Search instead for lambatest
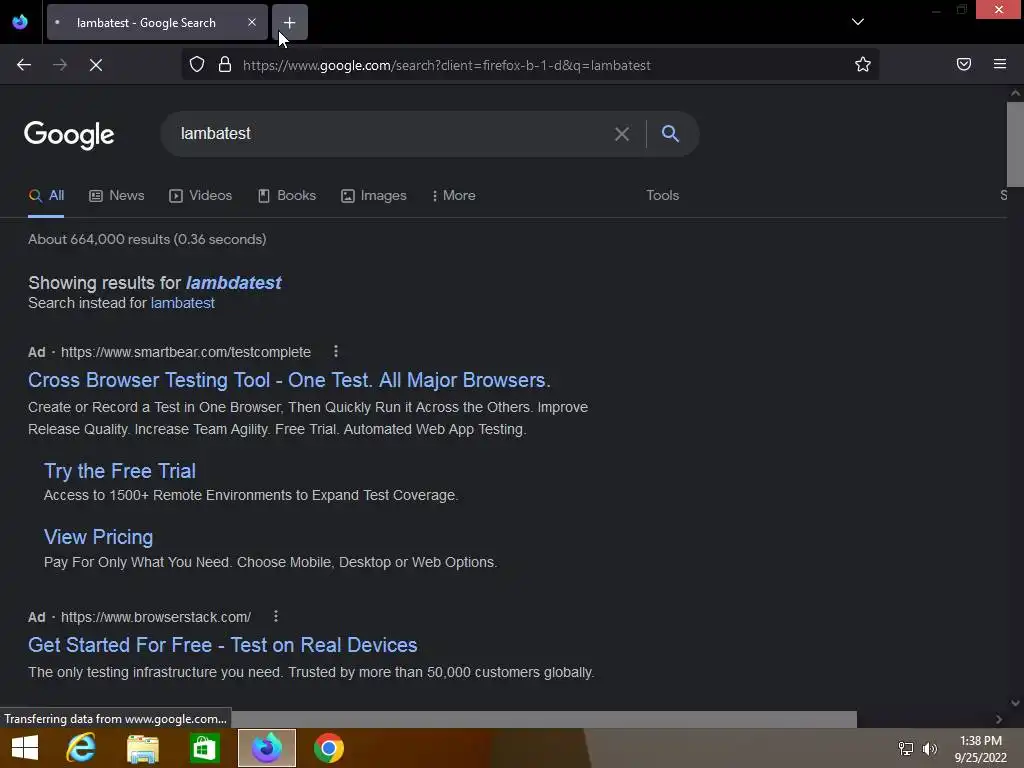 click(183, 303)
